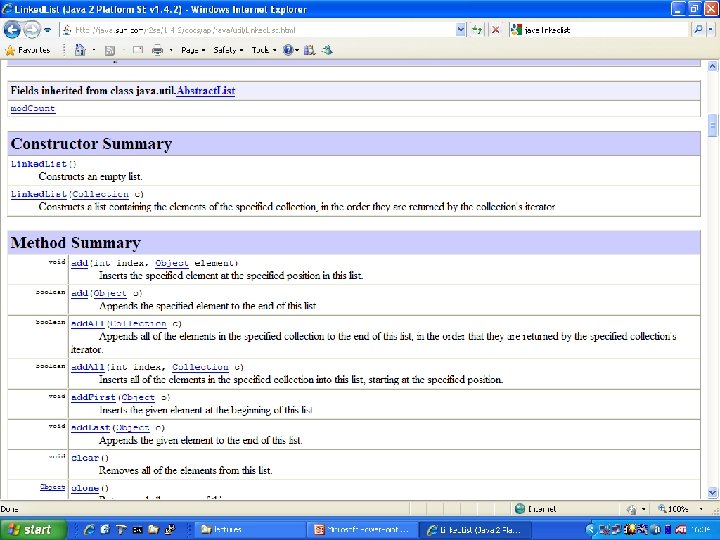720x540 pixels.
Task: Switch to the lectures folder taskbar button
Action: tap(250, 530)
